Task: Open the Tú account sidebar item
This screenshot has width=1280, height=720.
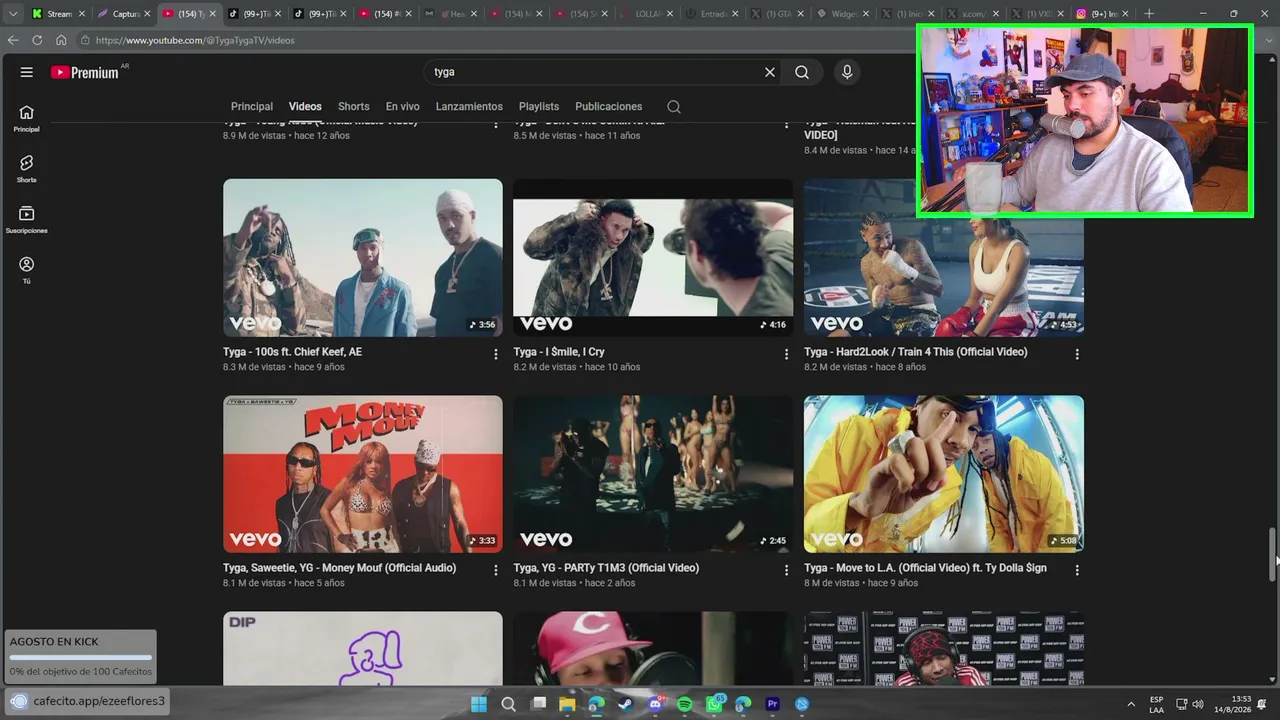Action: point(27,270)
